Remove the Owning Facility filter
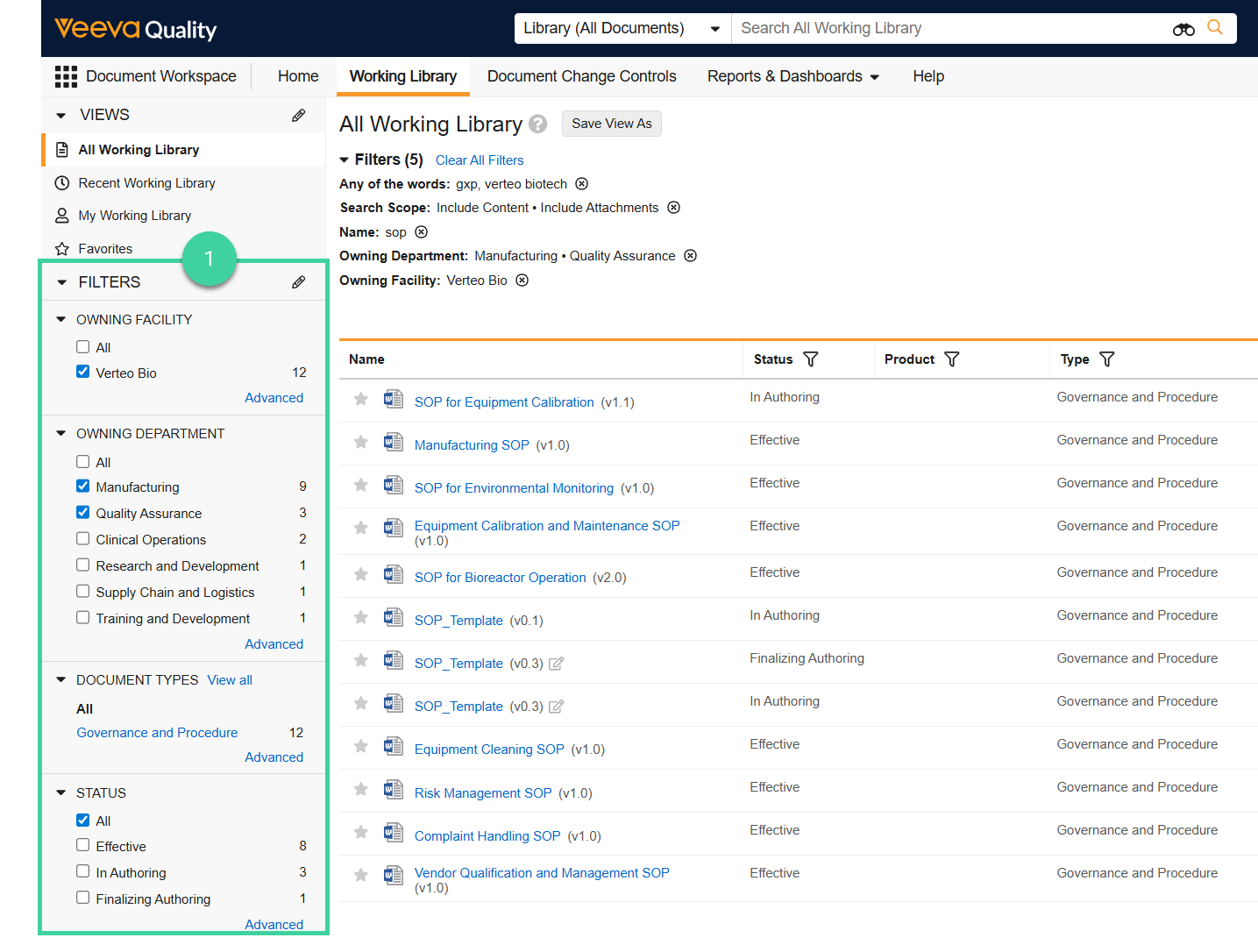The height and width of the screenshot is (952, 1258). pyautogui.click(x=522, y=281)
